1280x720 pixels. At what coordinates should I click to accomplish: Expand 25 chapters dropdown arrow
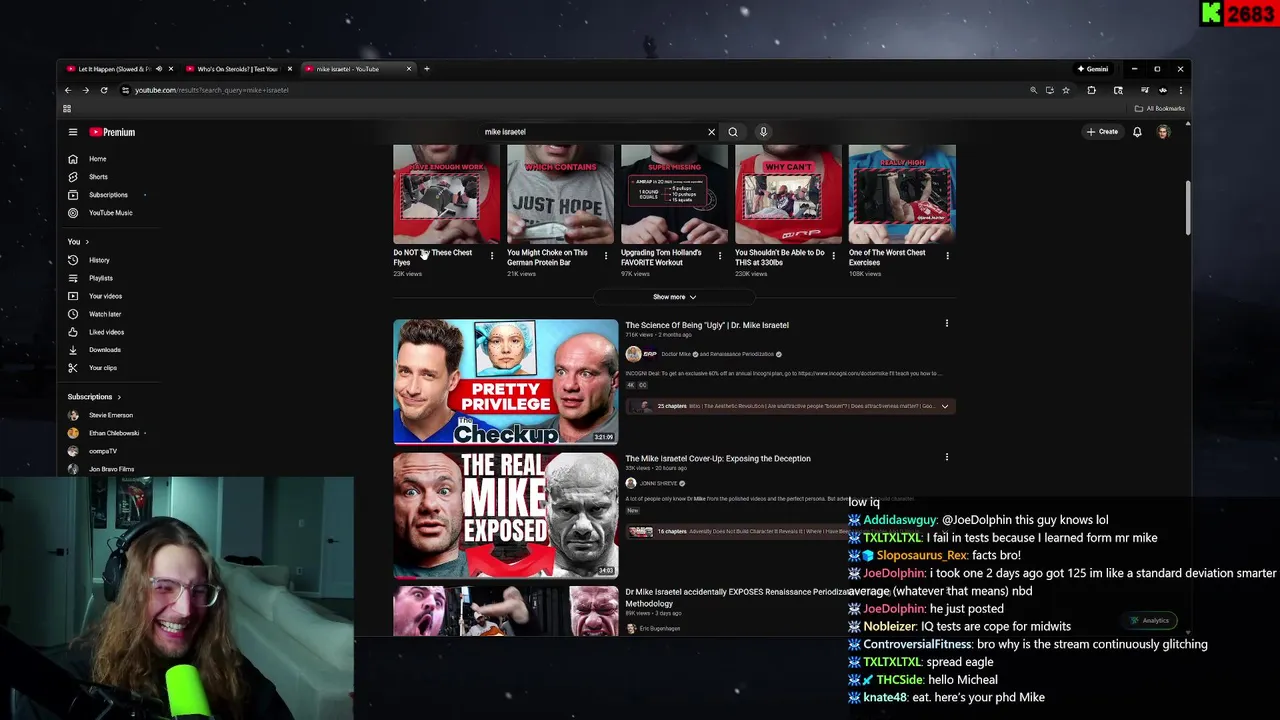pos(944,406)
